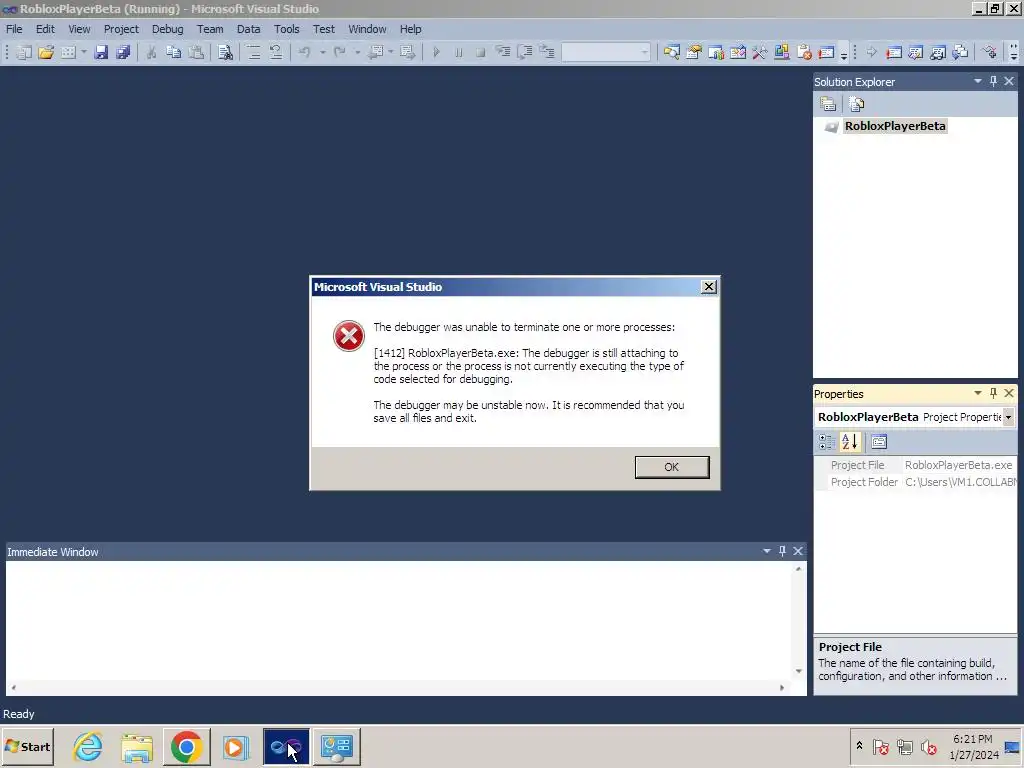The image size is (1024, 768).
Task: Click the Step Over toolbar icon
Action: (x=525, y=52)
